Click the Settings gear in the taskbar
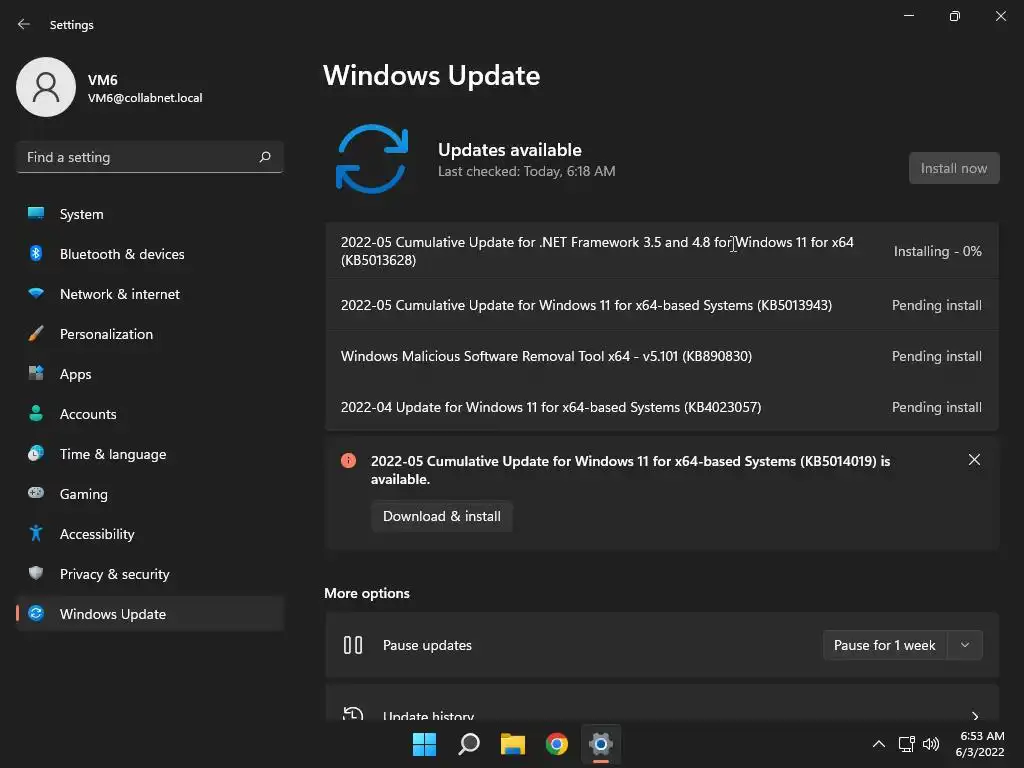1024x768 pixels. 601,744
